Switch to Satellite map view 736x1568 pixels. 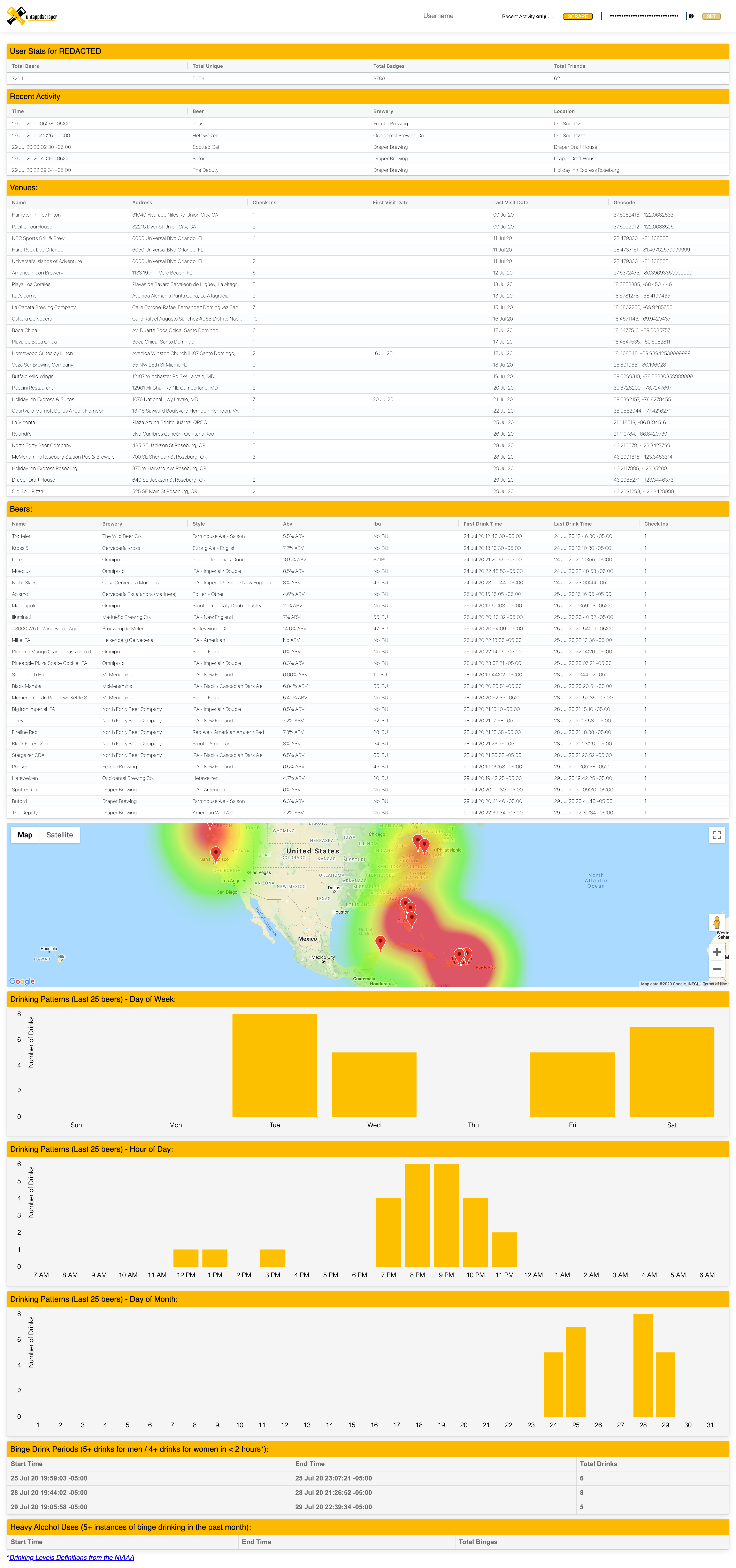[x=60, y=835]
